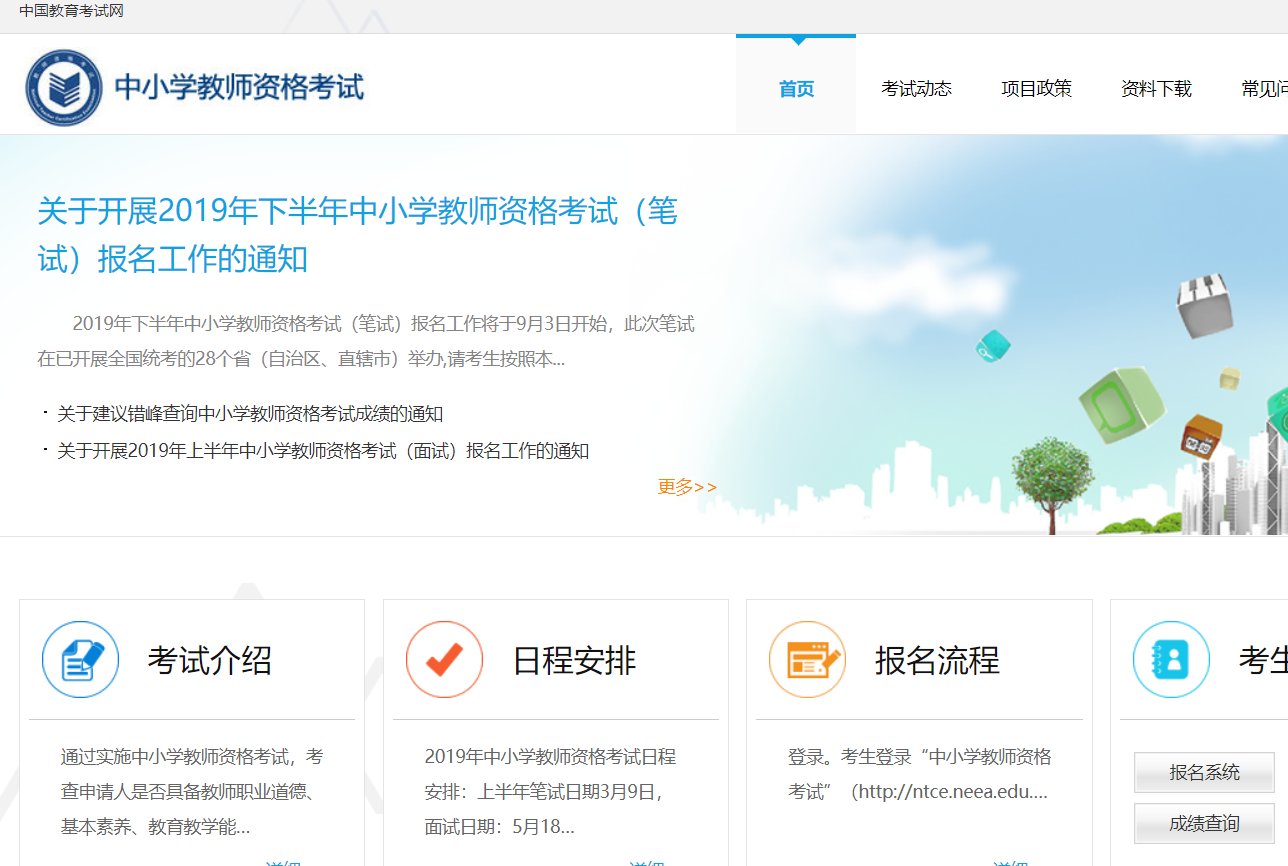This screenshot has width=1288, height=866.
Task: Open the 项目政策 menu item
Action: click(x=1036, y=88)
